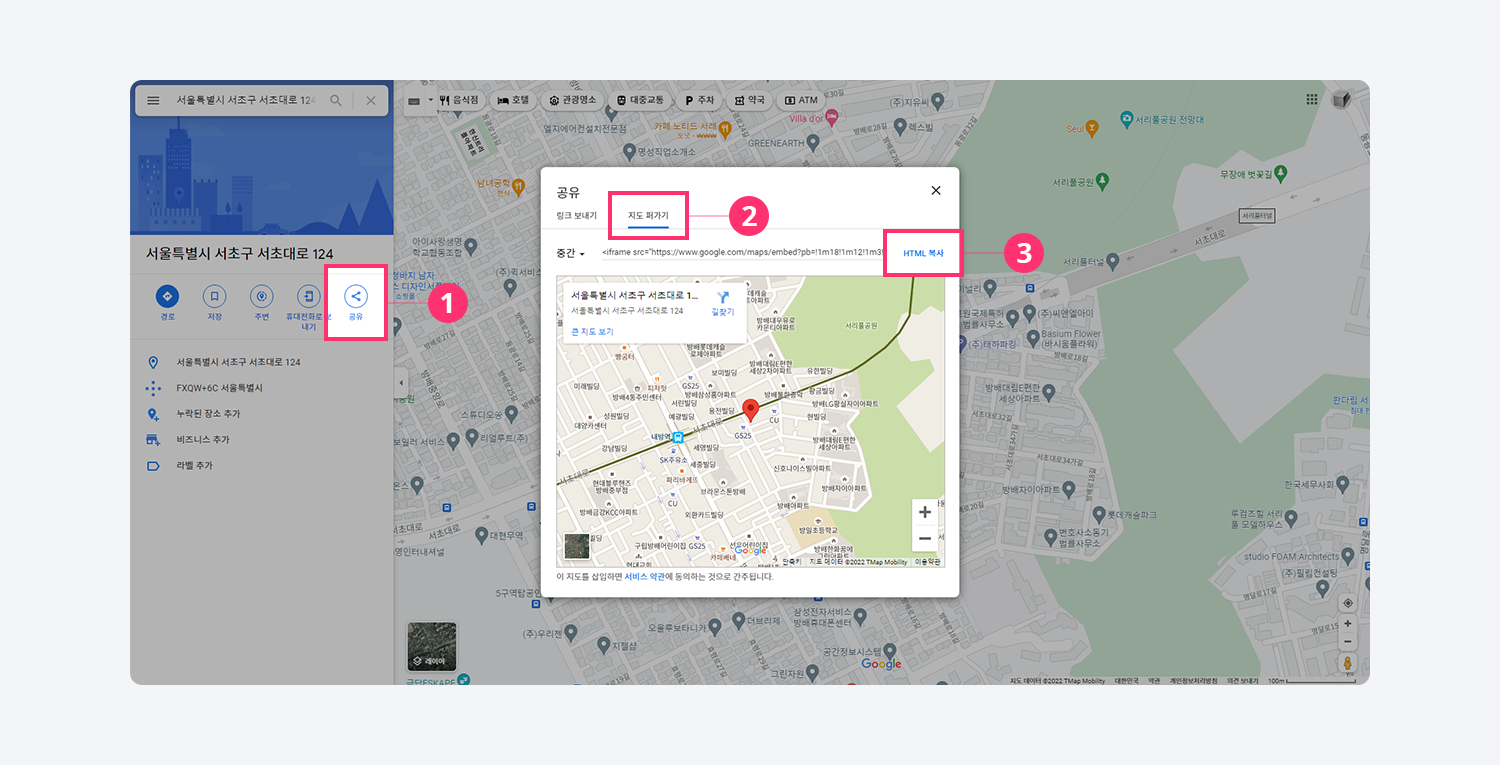This screenshot has height=765, width=1500.
Task: Switch to the 링크 보내기 tab
Action: [576, 215]
